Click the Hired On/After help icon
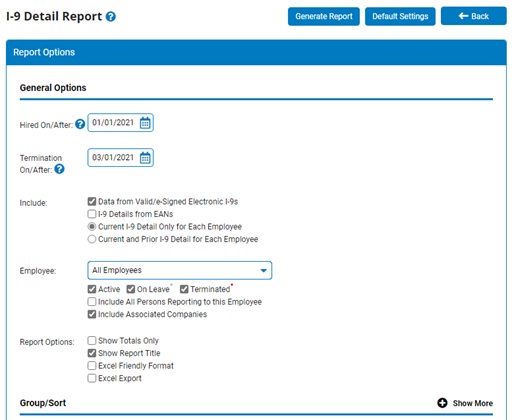This screenshot has width=514, height=420. tap(80, 124)
